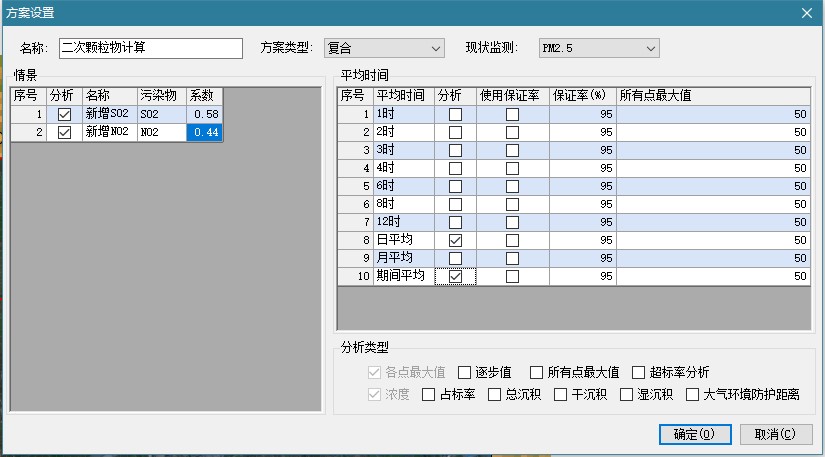This screenshot has height=457, width=825.
Task: Toggle 分析 checkbox for 日平均 row
Action: [455, 241]
